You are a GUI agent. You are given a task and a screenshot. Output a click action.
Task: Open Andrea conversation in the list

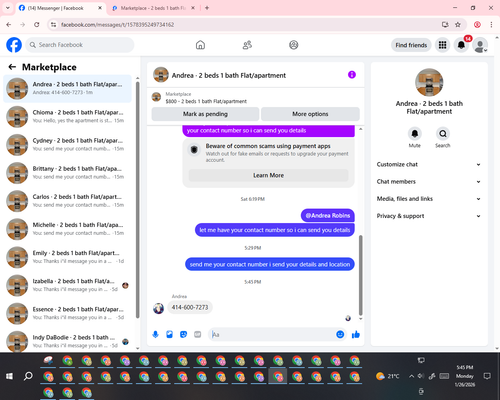pyautogui.click(x=67, y=89)
